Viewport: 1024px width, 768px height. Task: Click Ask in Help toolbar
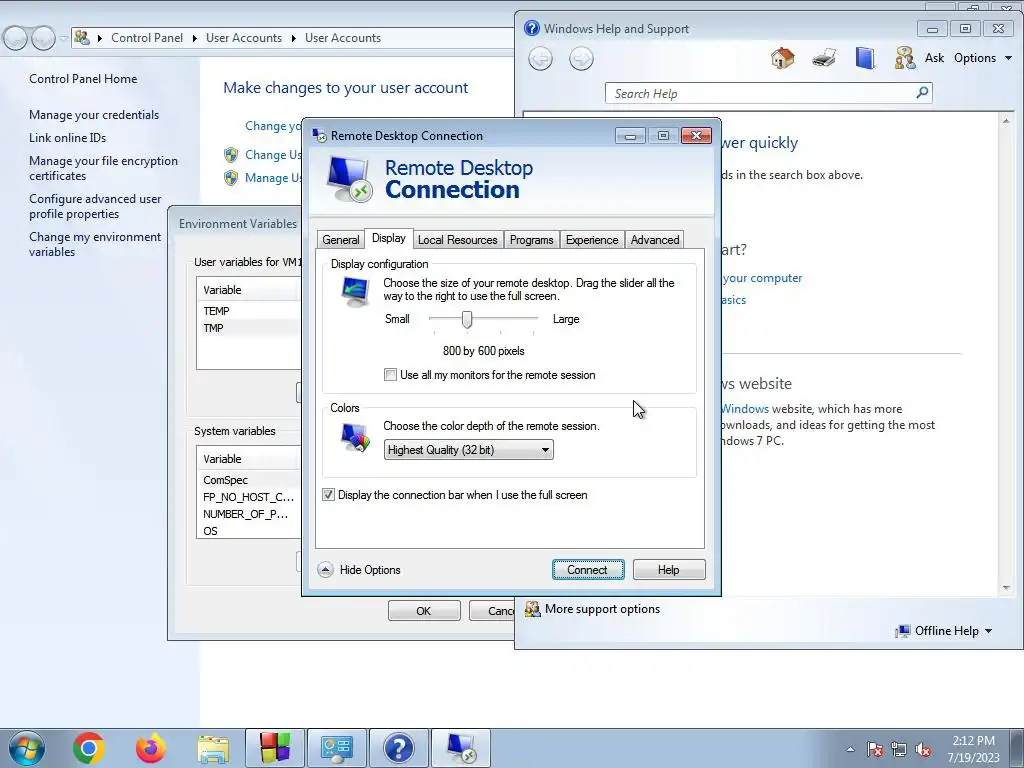point(934,57)
